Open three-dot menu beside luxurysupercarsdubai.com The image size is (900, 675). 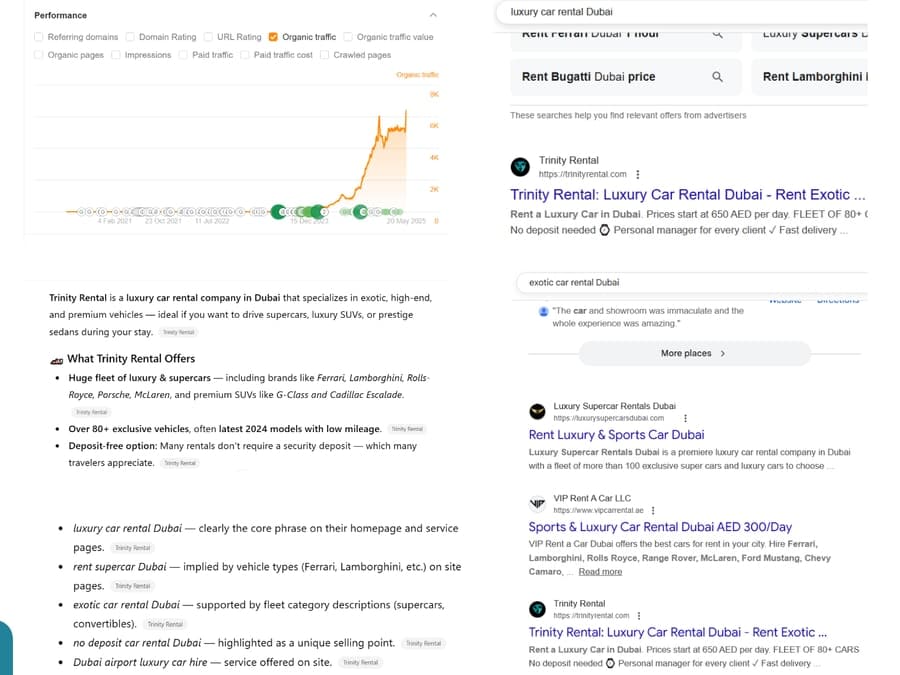pos(685,418)
